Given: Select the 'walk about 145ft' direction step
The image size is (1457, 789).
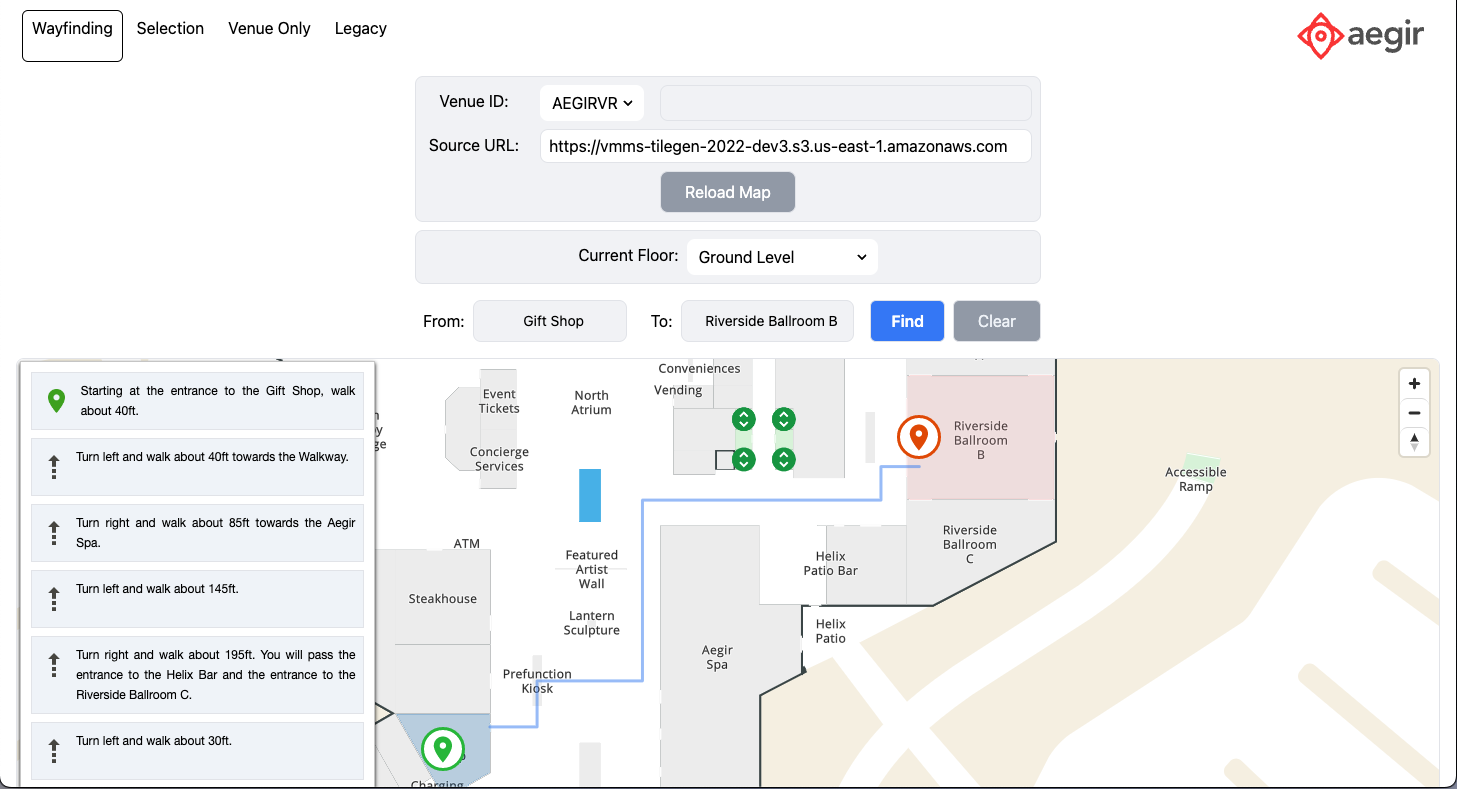Looking at the screenshot, I should click(x=197, y=598).
